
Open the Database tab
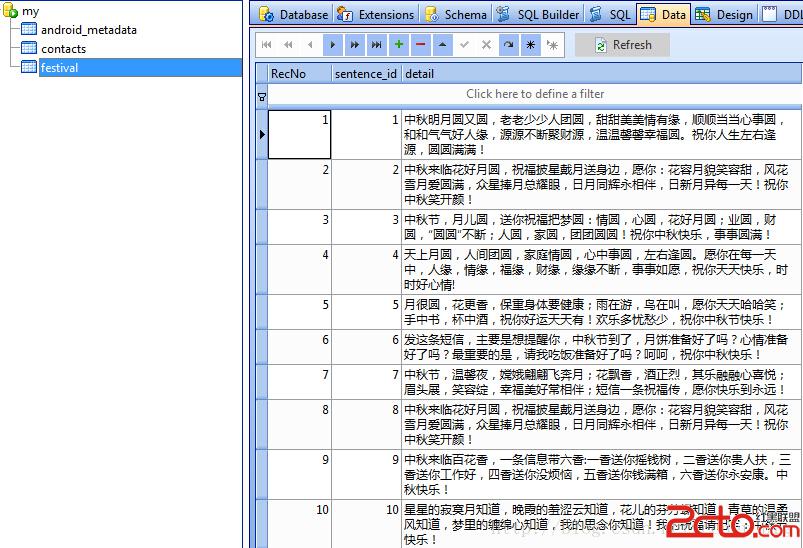point(293,14)
